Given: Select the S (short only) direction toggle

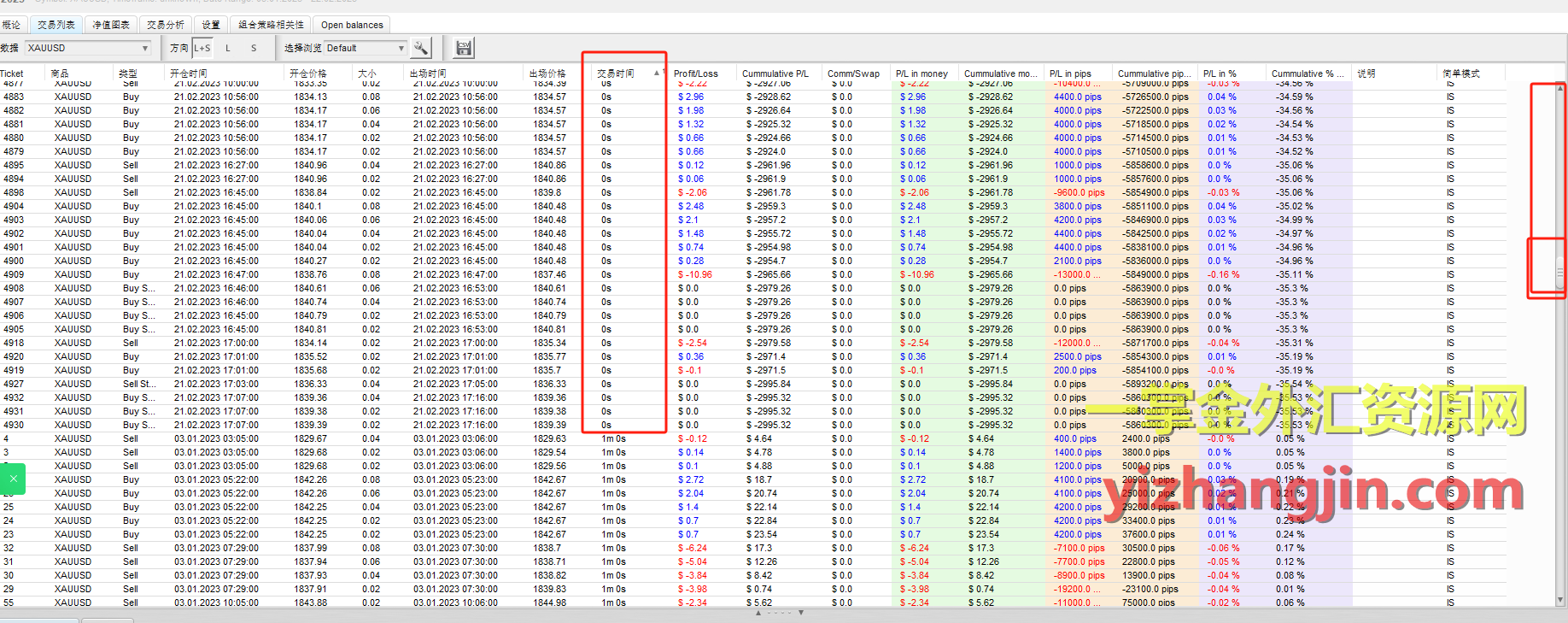Looking at the screenshot, I should click(254, 48).
